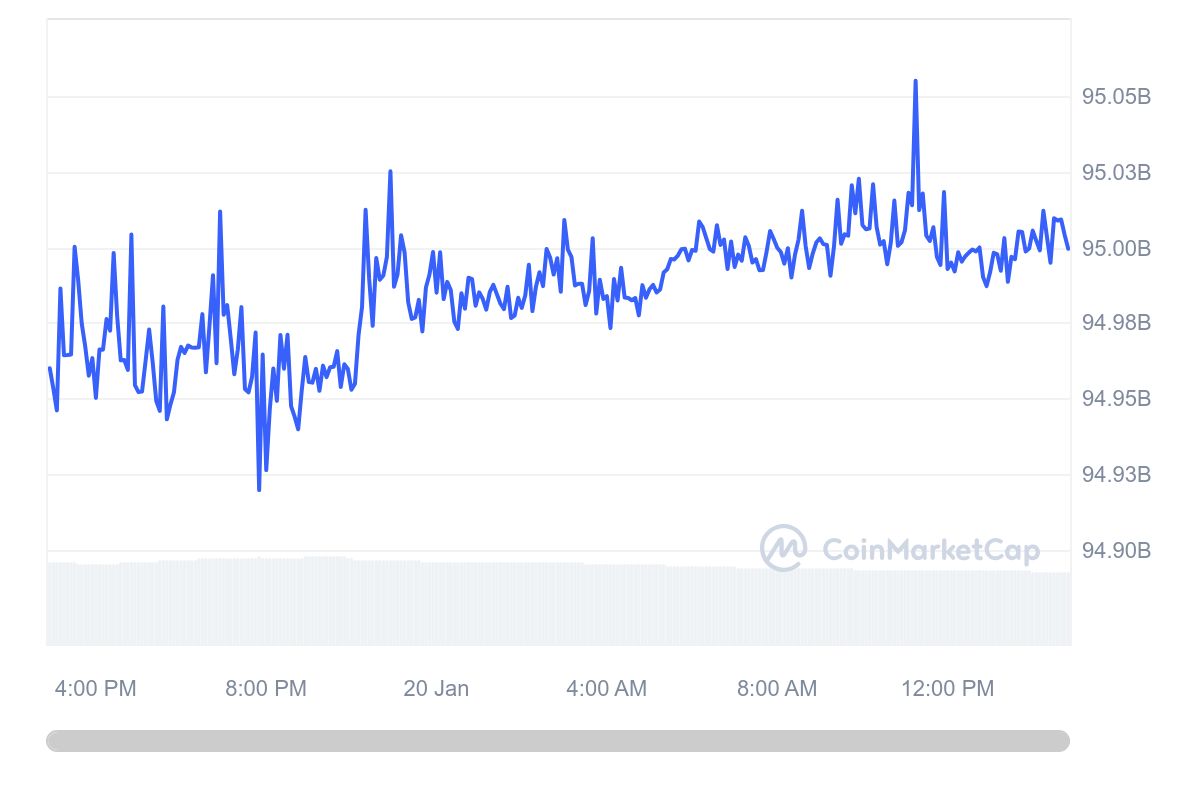Click the 95.03B y-axis label
Viewport: 1200px width, 800px height.
coord(1116,173)
